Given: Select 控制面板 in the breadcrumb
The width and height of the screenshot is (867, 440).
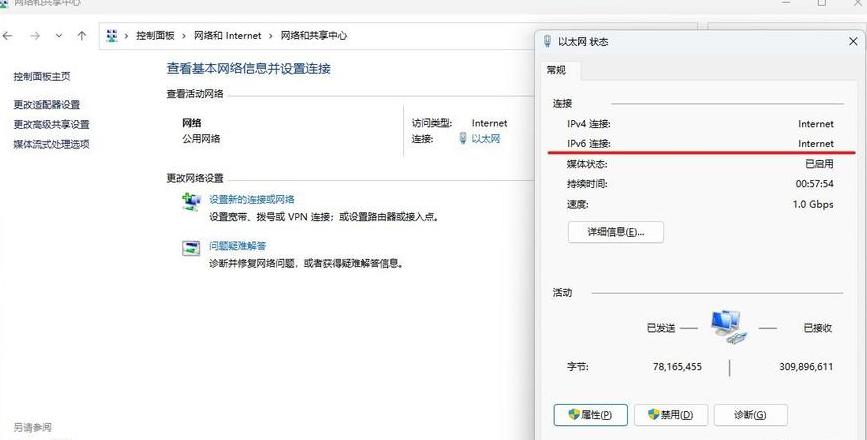Looking at the screenshot, I should [155, 36].
